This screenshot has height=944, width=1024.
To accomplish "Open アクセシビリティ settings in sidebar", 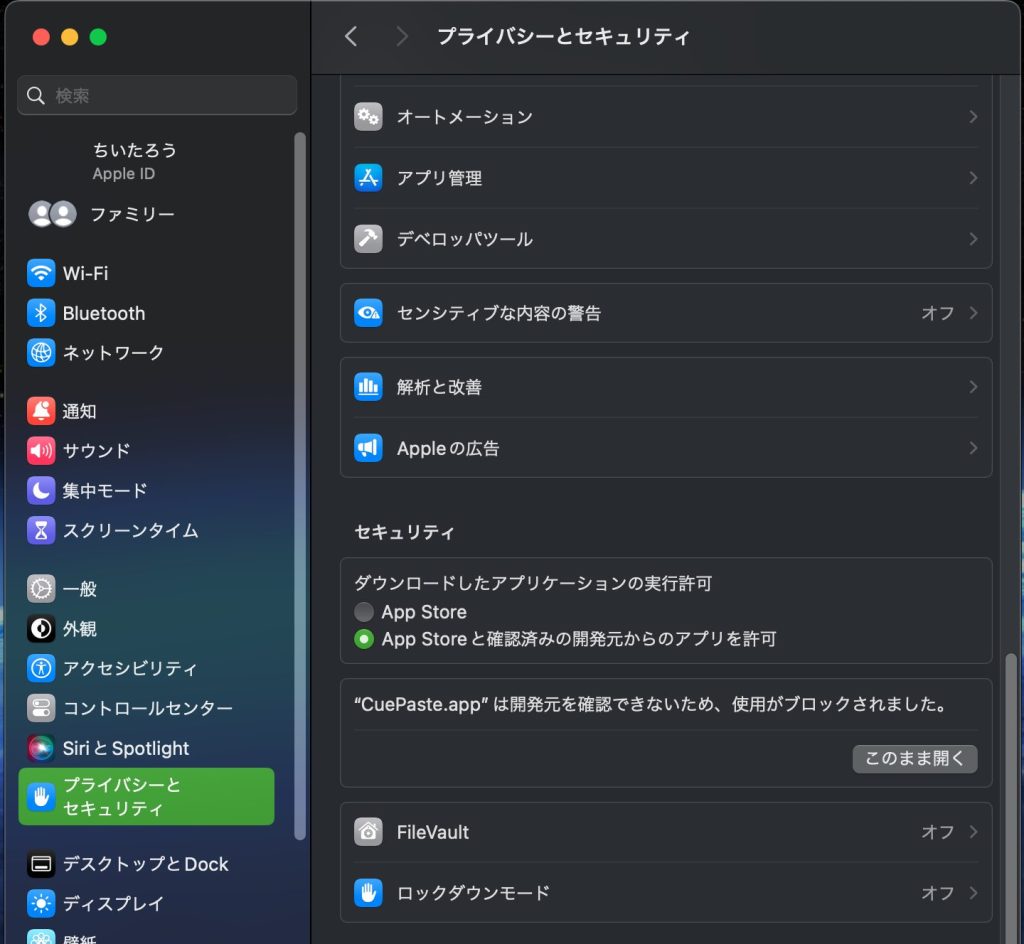I will pyautogui.click(x=146, y=668).
